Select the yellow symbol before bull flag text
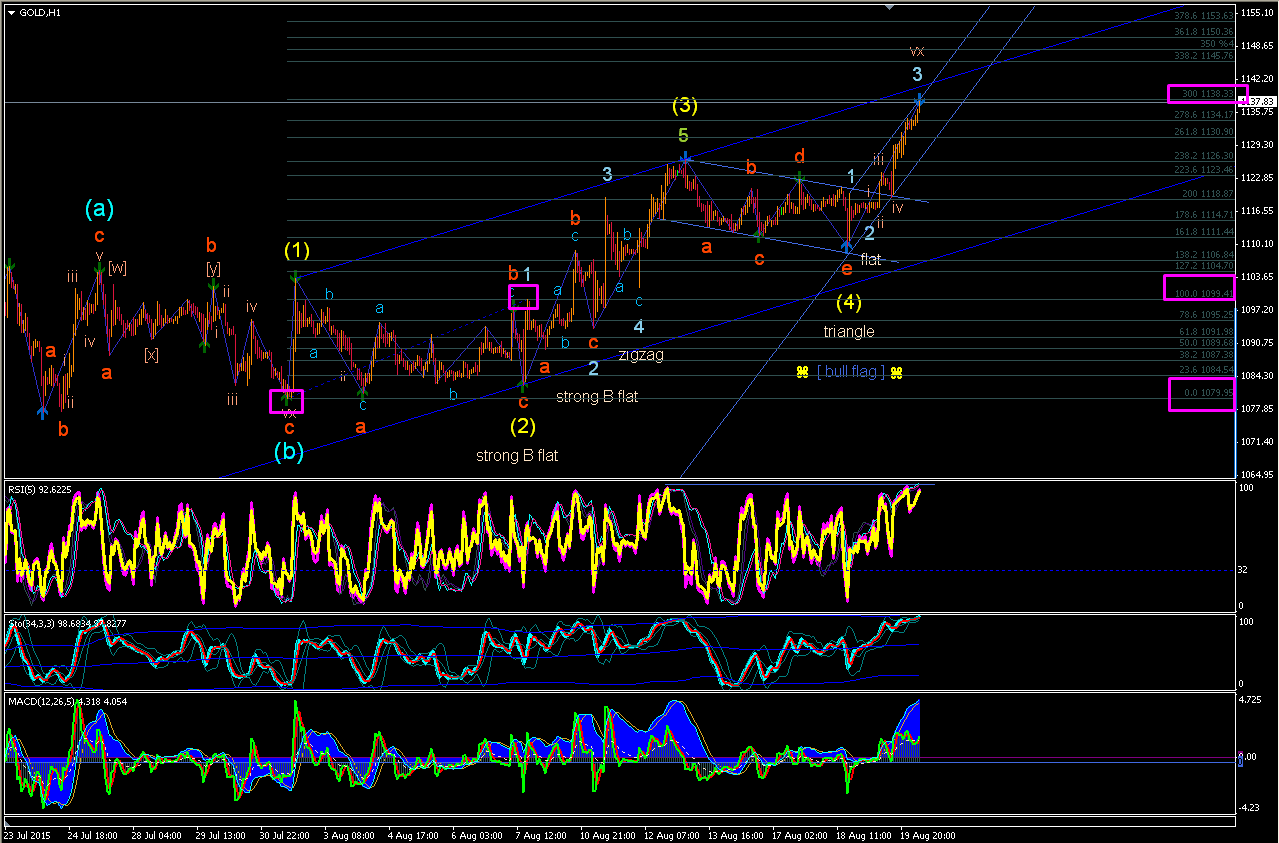Viewport: 1279px width, 843px height. pyautogui.click(x=802, y=372)
